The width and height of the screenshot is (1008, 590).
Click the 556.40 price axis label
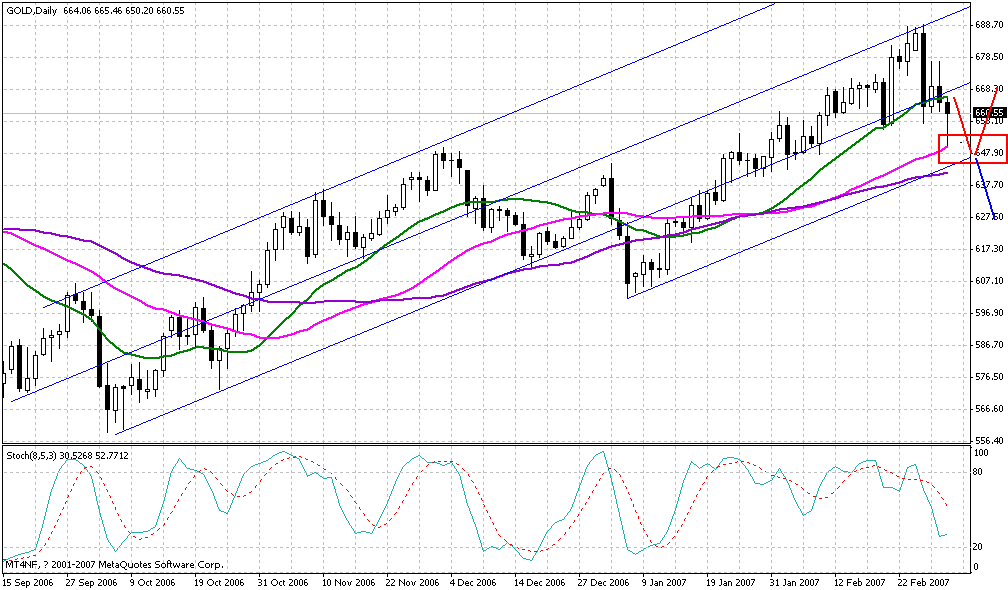pyautogui.click(x=989, y=441)
